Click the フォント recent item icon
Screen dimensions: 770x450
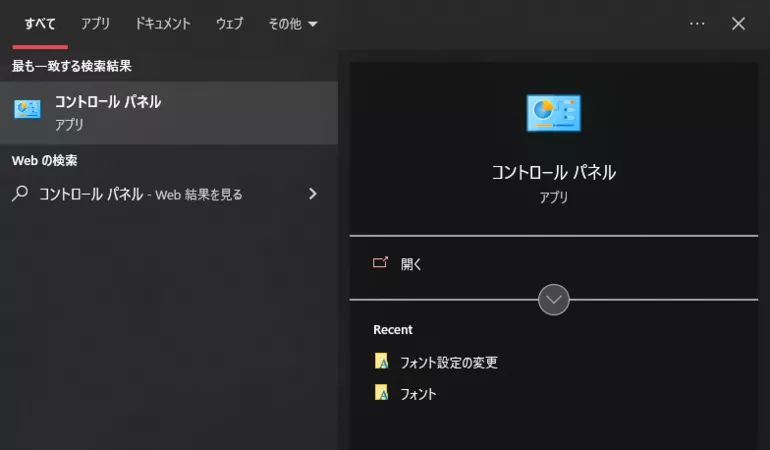[x=382, y=393]
